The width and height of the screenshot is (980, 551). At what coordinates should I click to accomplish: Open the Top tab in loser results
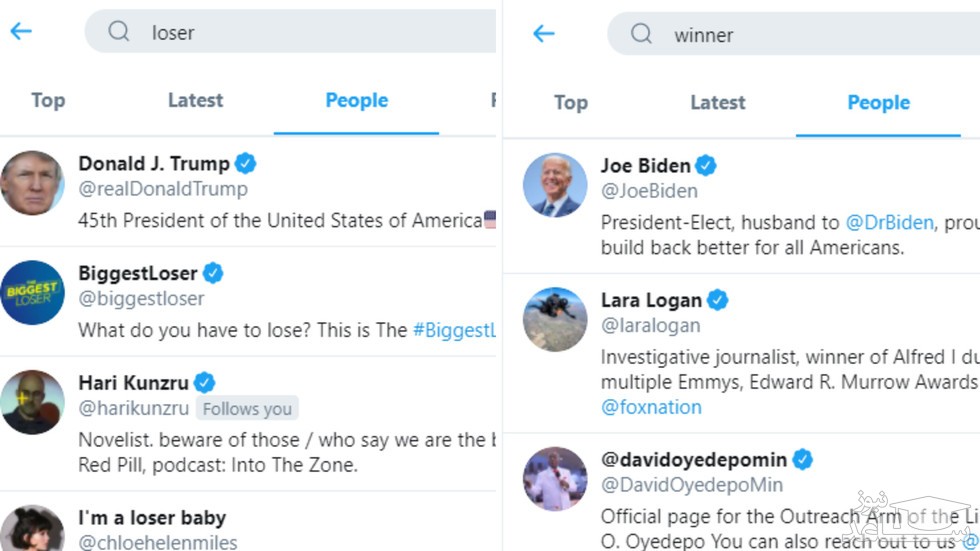[48, 100]
